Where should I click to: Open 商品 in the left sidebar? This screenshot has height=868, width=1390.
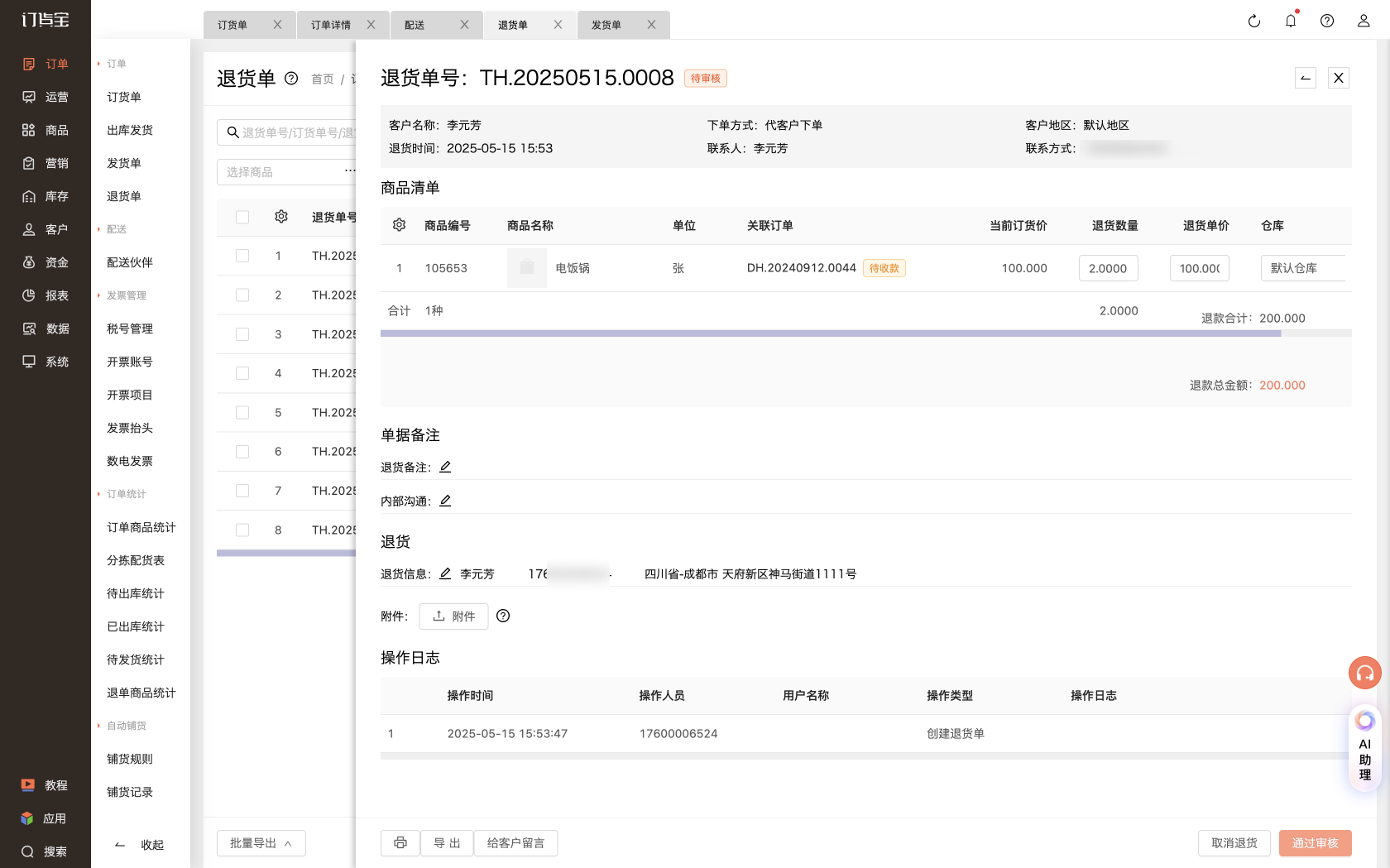tap(46, 130)
